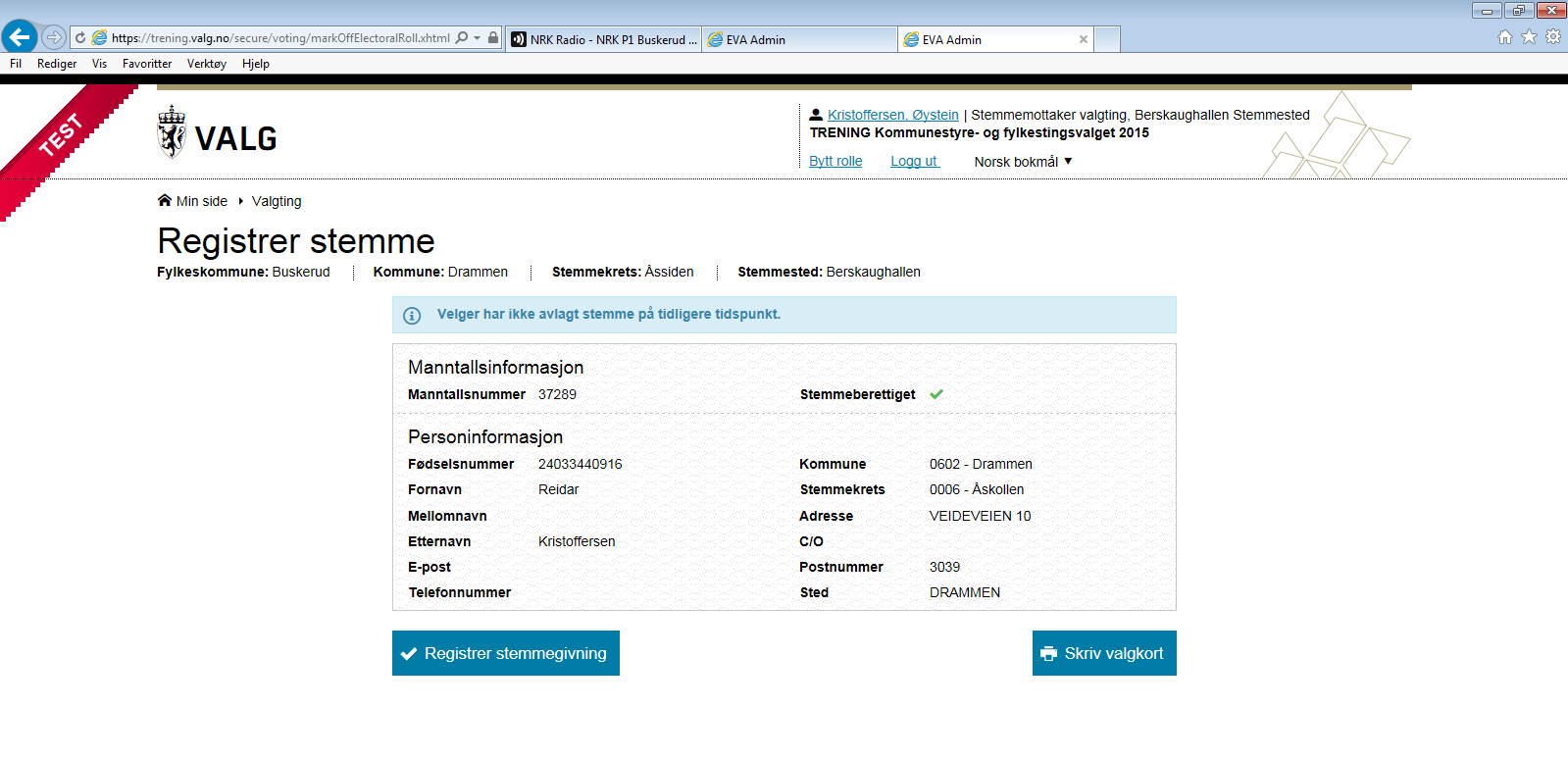Click Stemmekrets value 0006 - Åskollen
The width and height of the screenshot is (1568, 759).
coord(977,489)
